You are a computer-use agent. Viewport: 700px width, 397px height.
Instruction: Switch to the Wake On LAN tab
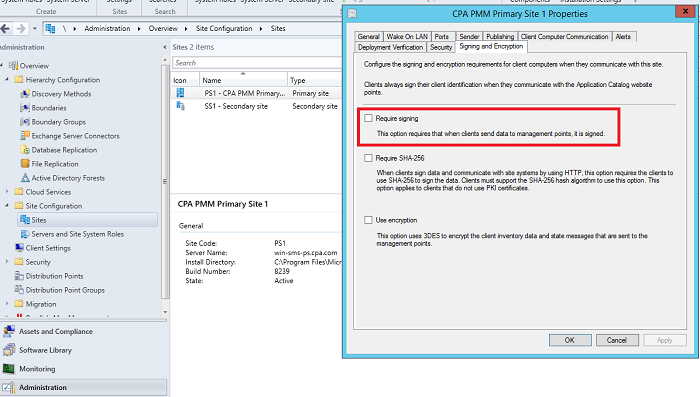(407, 37)
